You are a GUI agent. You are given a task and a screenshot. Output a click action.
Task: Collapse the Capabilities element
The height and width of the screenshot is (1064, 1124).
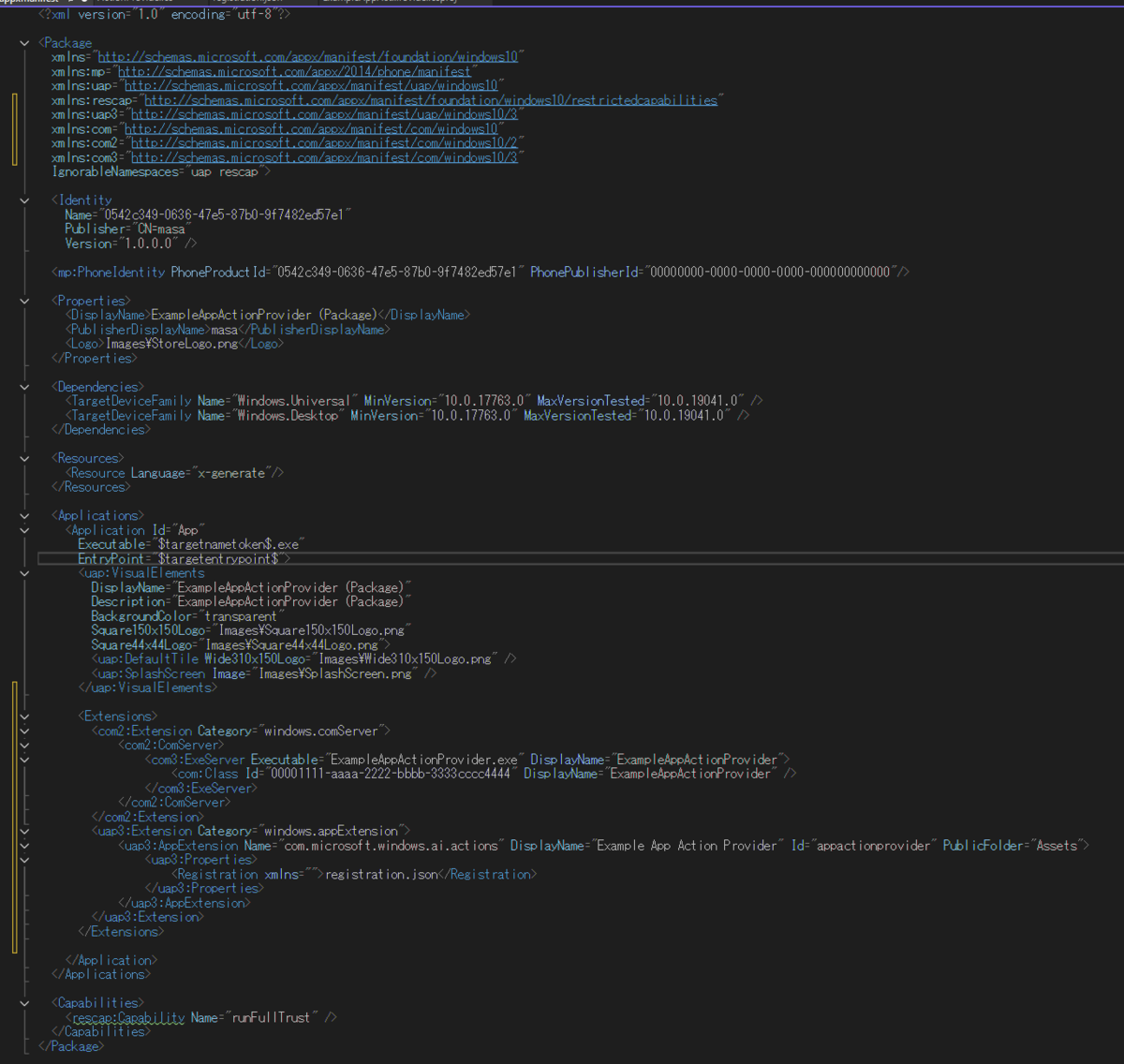(x=24, y=1001)
